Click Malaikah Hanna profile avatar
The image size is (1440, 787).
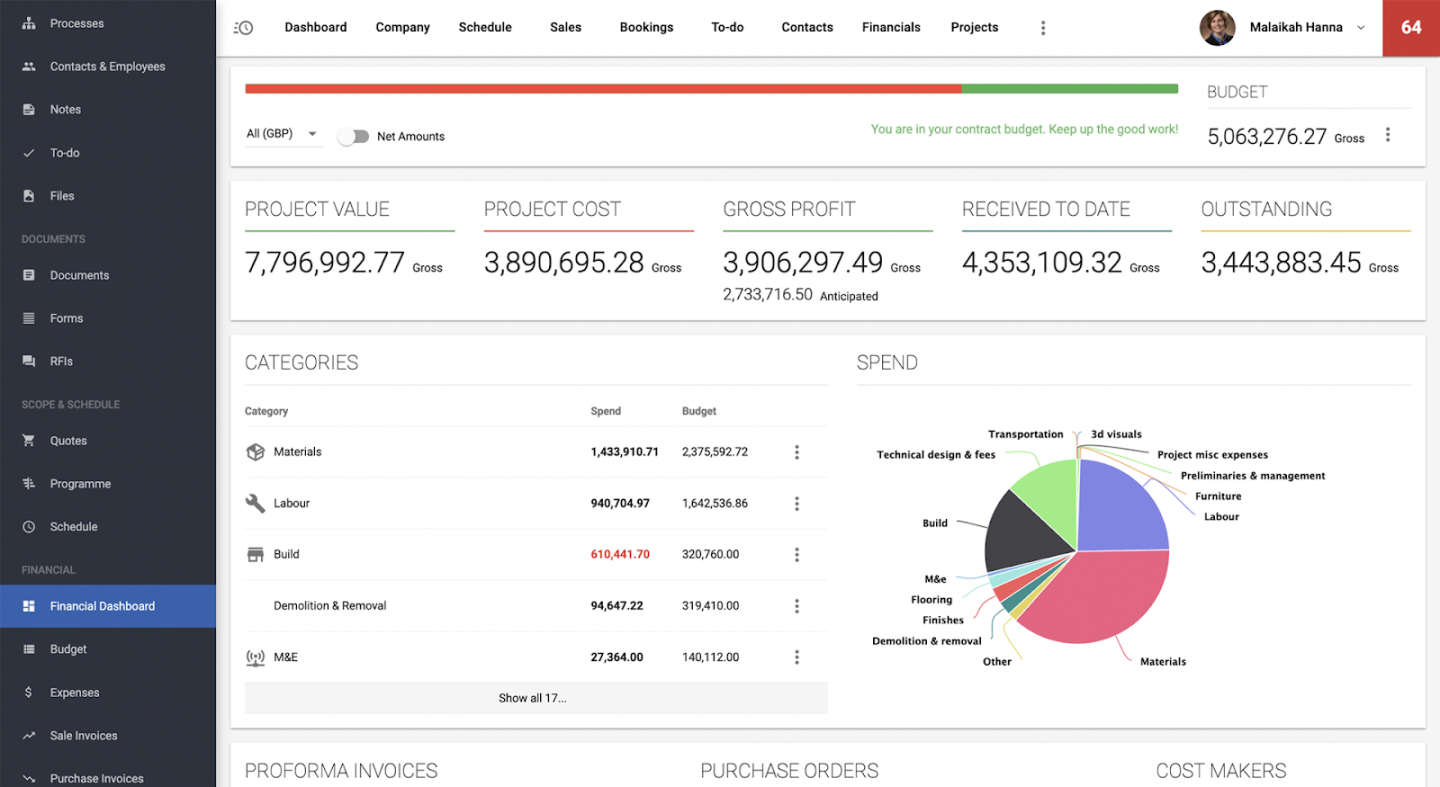tap(1217, 28)
